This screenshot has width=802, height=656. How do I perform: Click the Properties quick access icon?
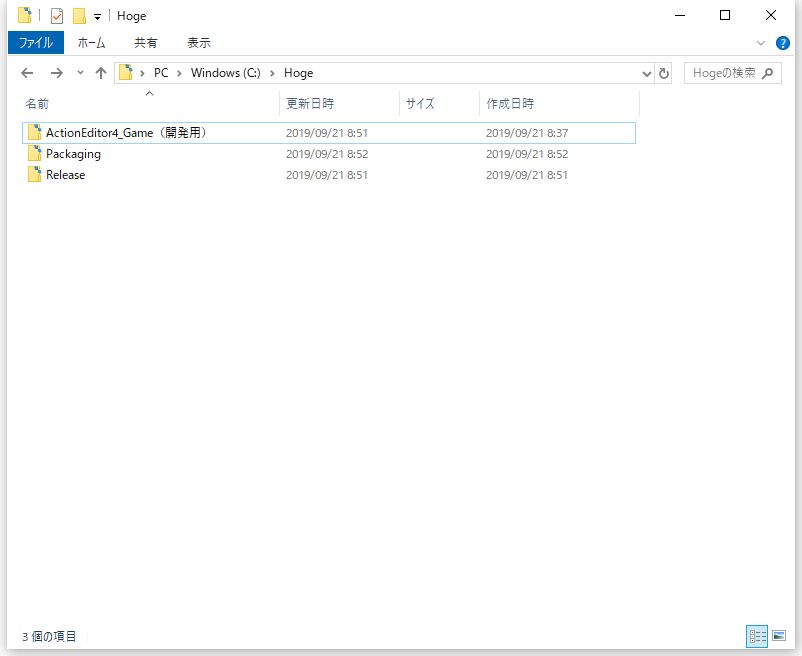(57, 16)
